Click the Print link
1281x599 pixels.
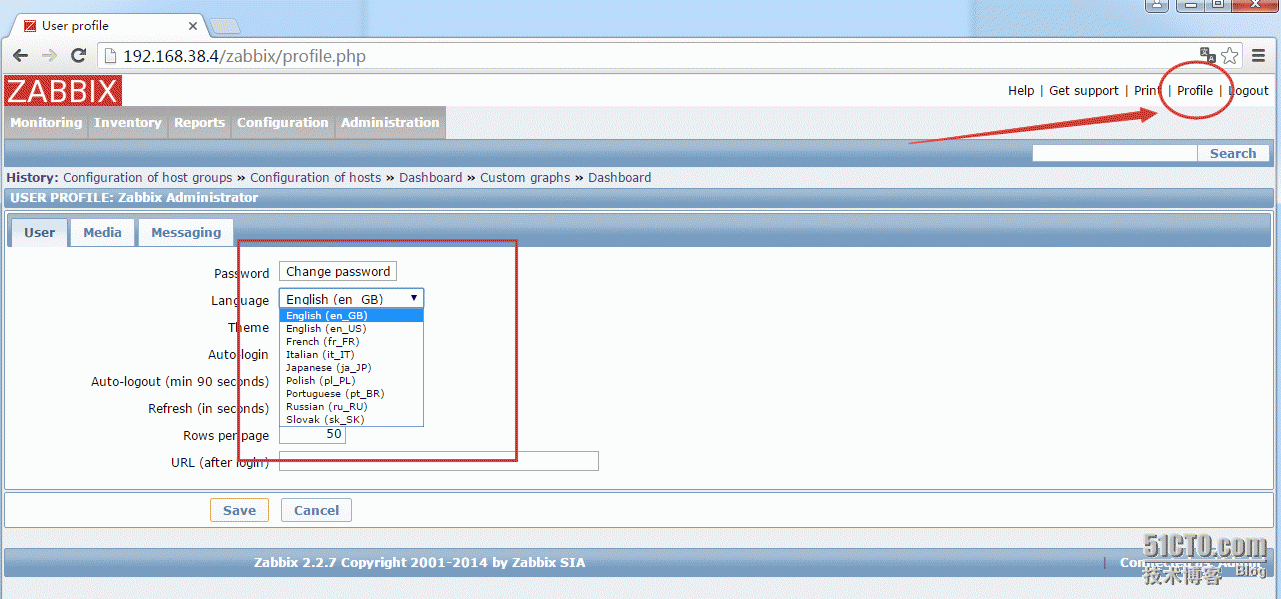point(1147,90)
